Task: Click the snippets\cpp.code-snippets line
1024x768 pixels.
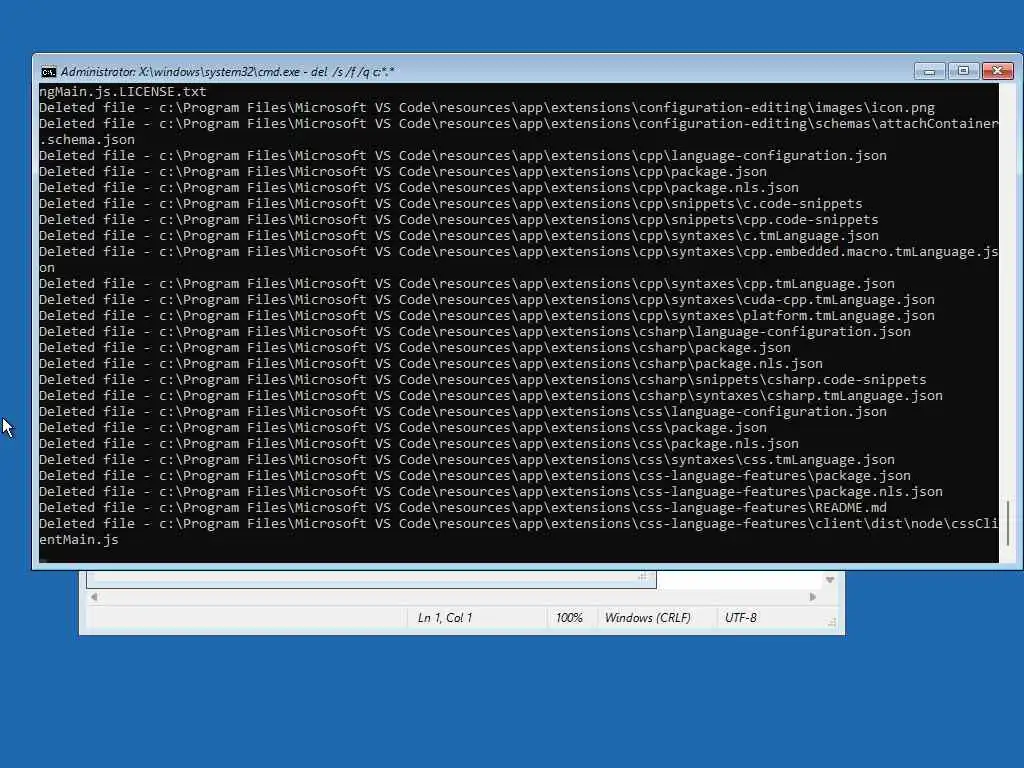Action: [x=459, y=219]
